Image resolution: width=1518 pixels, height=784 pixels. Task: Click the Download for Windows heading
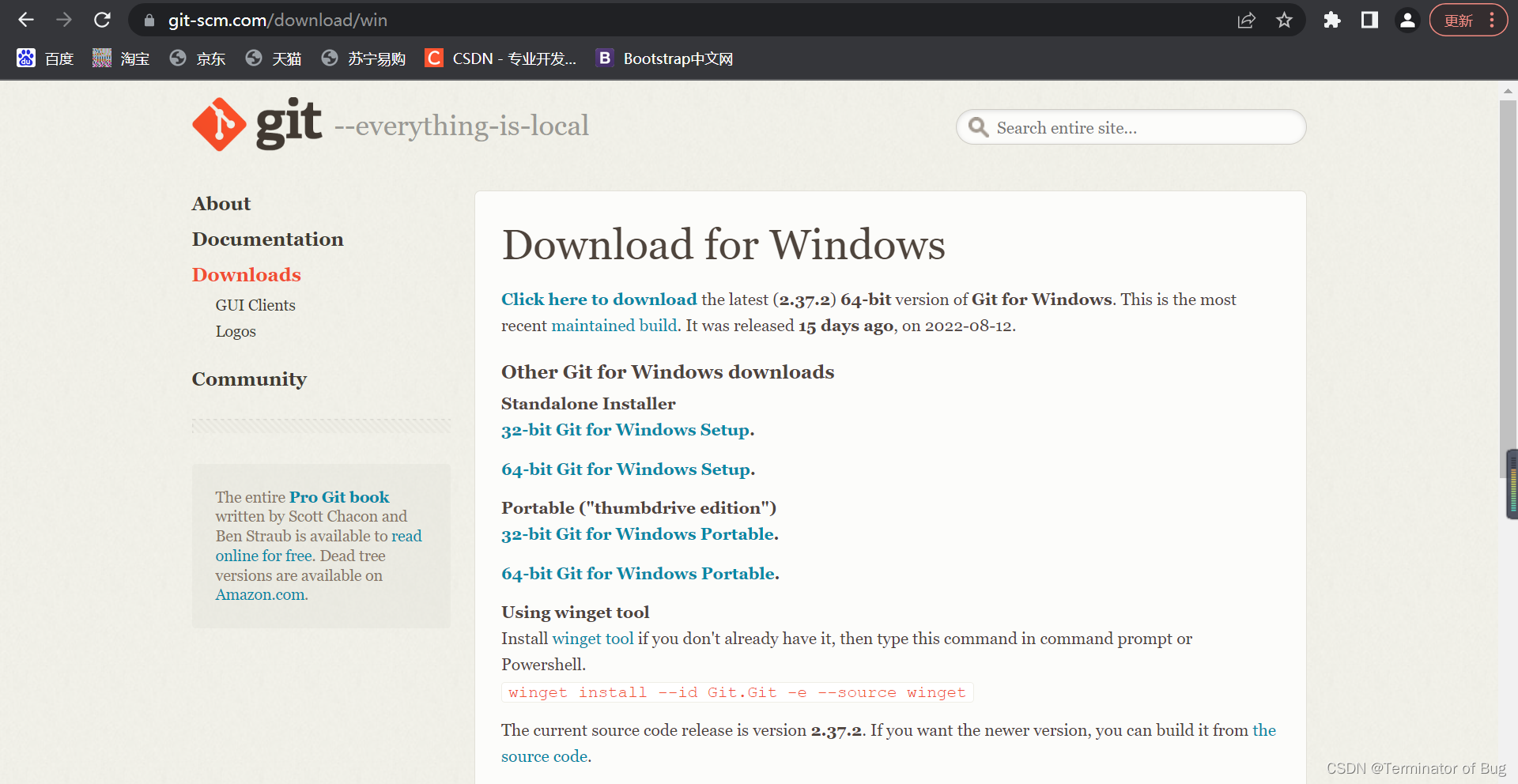[723, 244]
